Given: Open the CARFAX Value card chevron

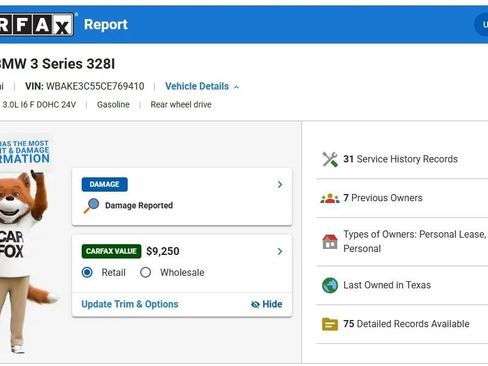Looking at the screenshot, I should [x=280, y=251].
